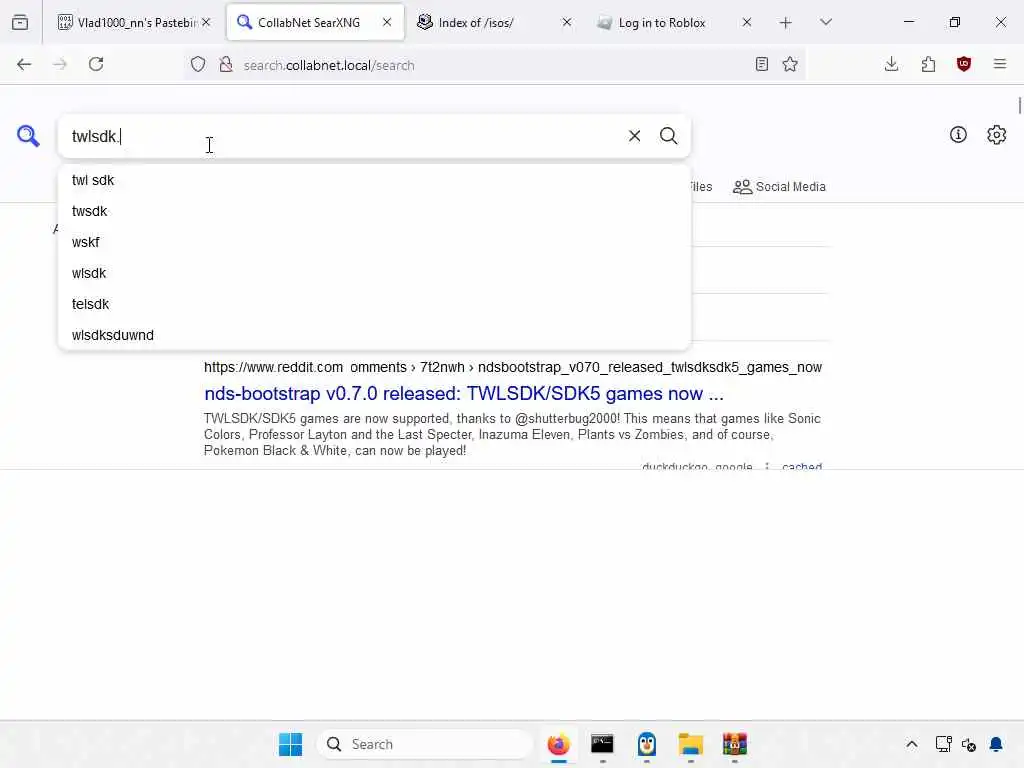1024x768 pixels.
Task: Open the tracking protection shield icon
Action: pos(198,64)
